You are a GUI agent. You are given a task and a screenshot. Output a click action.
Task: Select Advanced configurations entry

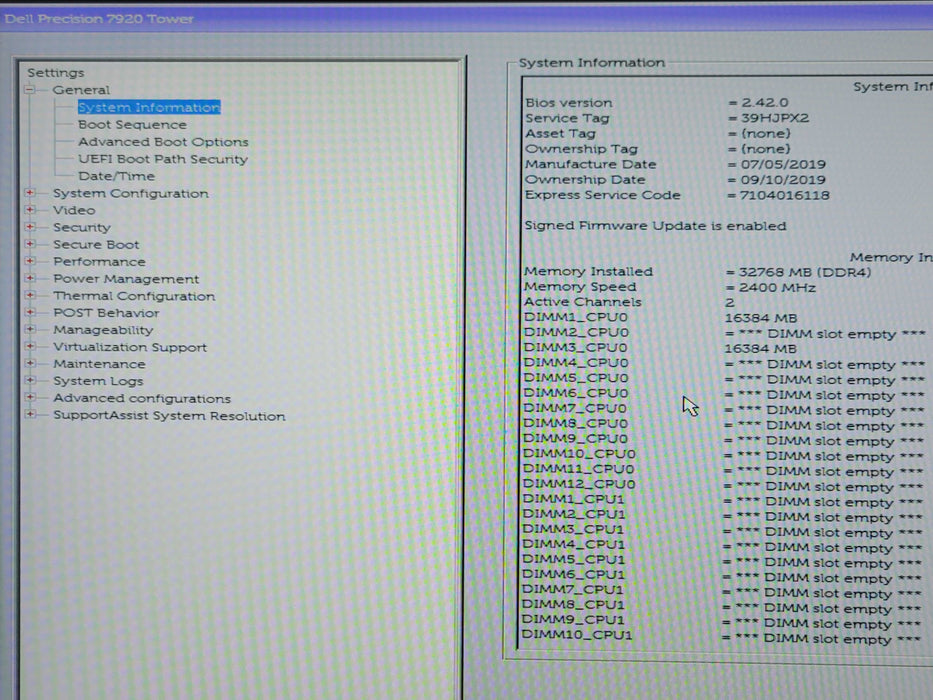141,399
